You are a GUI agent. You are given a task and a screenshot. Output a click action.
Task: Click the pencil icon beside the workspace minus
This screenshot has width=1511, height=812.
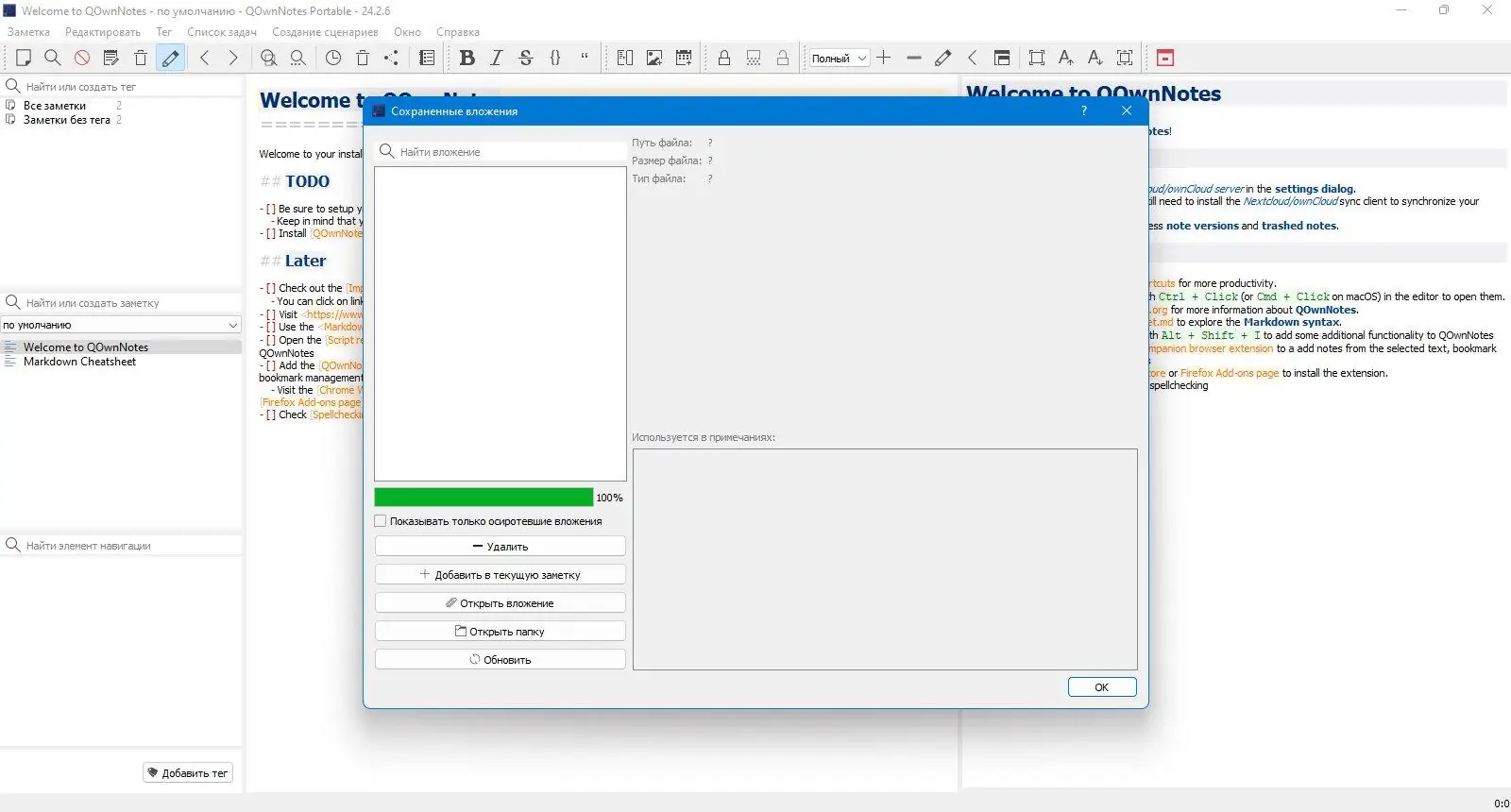(x=942, y=58)
